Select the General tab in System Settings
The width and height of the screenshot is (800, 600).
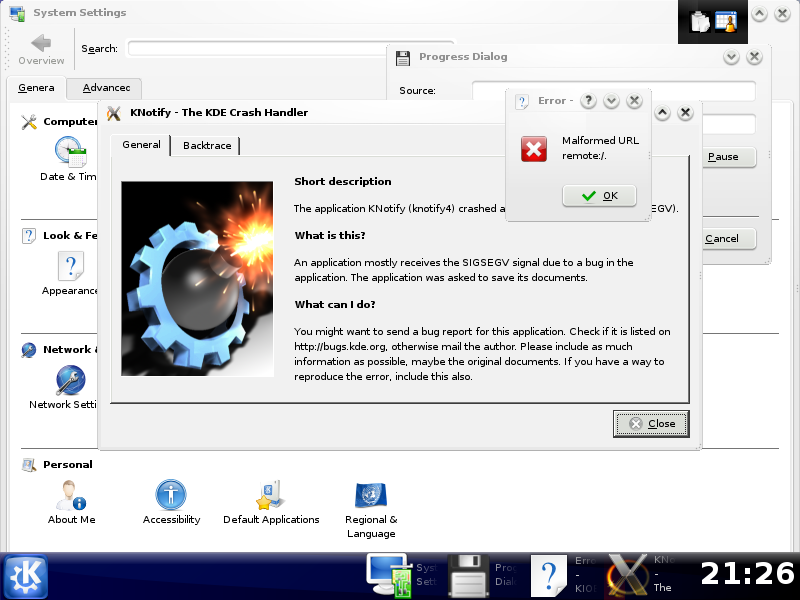(x=36, y=88)
